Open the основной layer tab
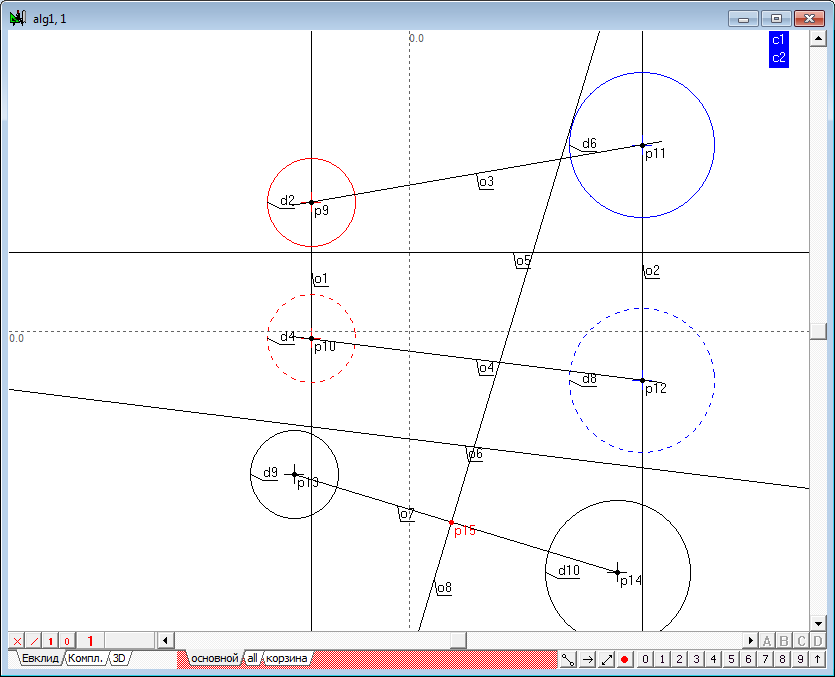The image size is (835, 677). click(x=215, y=658)
